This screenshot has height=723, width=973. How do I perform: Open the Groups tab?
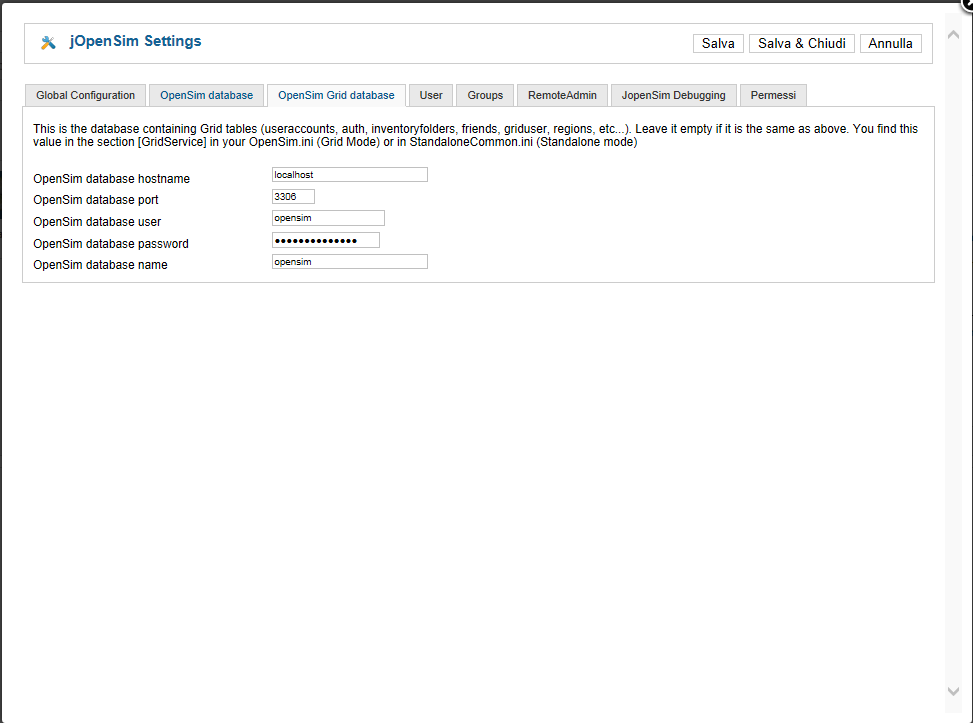click(485, 96)
